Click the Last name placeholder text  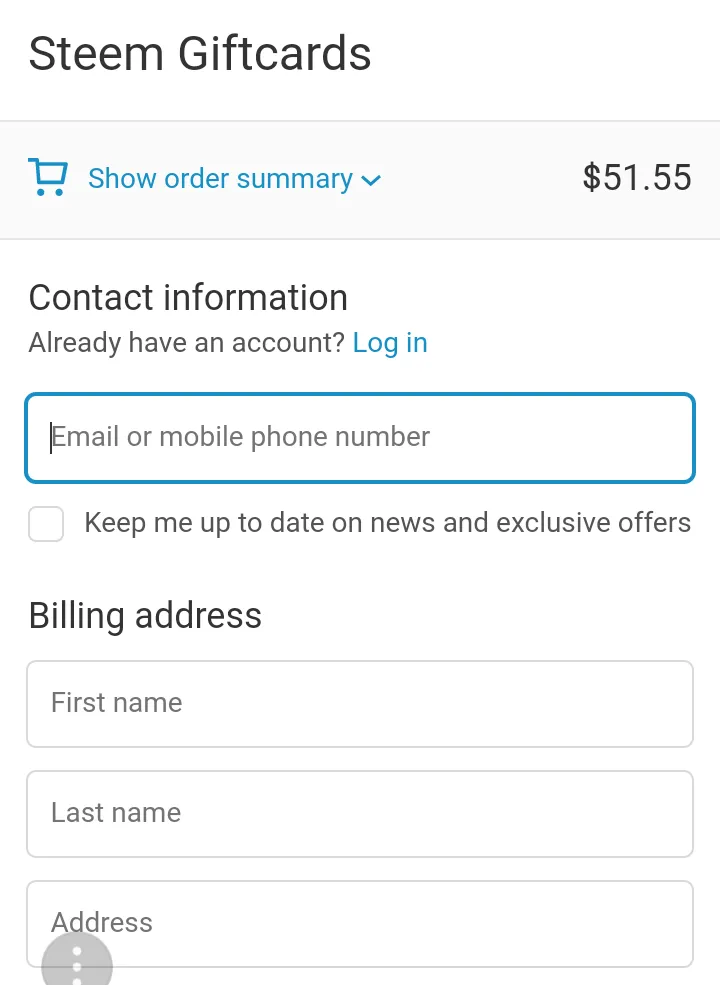116,812
